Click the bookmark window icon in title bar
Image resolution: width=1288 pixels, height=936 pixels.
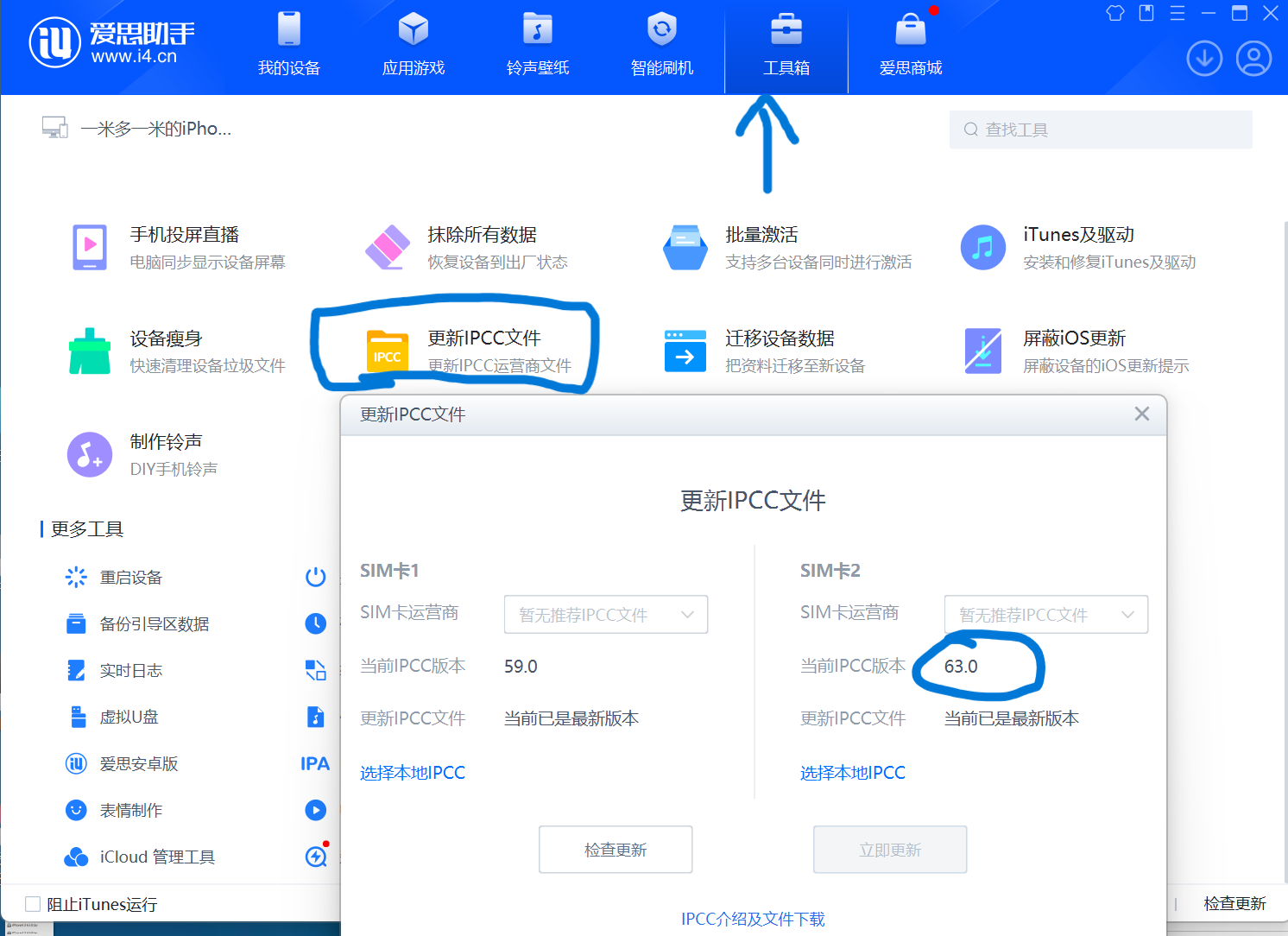click(x=1146, y=13)
